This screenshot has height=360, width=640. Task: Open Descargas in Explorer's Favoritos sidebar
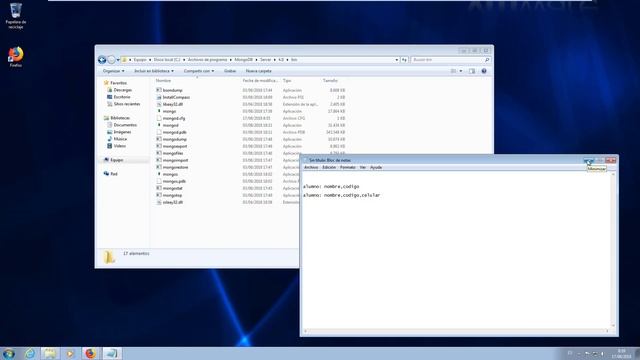pos(122,90)
